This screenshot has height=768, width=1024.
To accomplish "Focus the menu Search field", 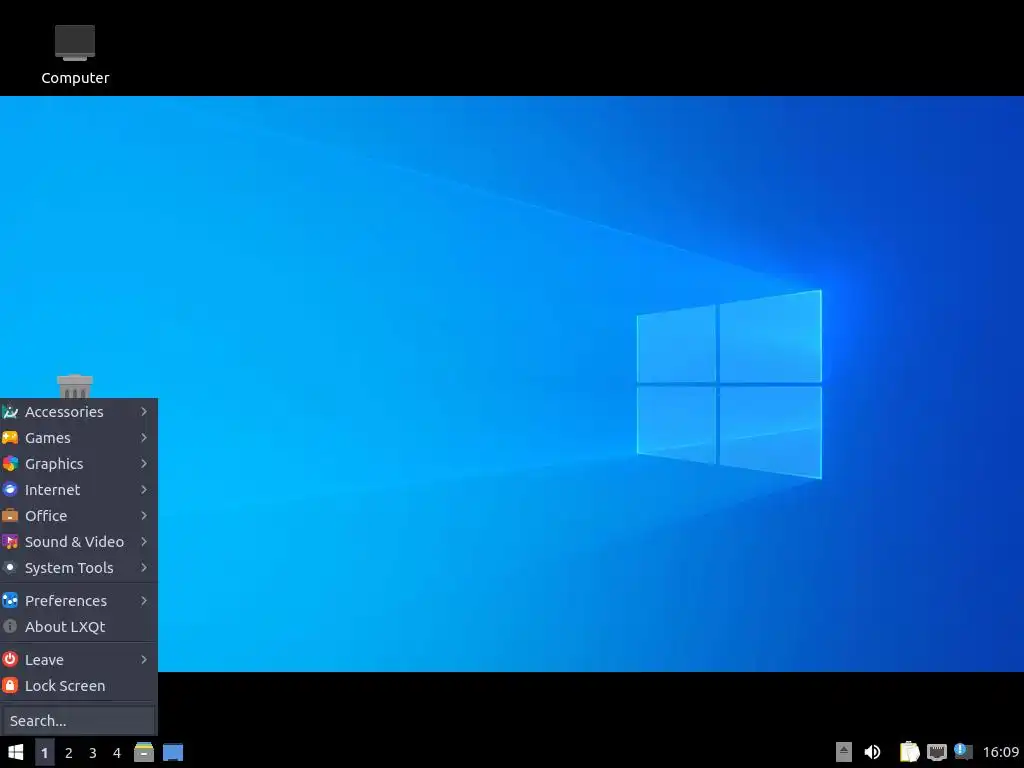I will 78,720.
